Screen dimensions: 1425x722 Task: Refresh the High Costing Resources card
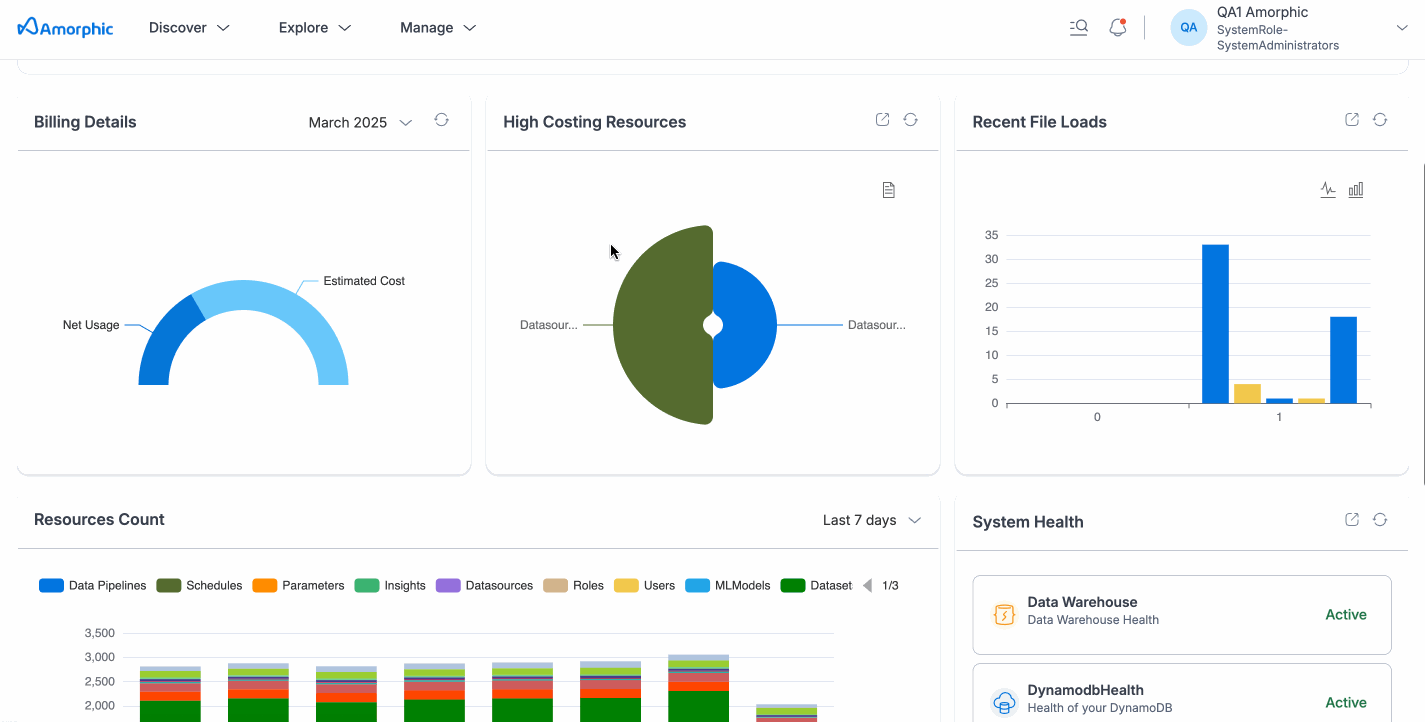tap(910, 120)
